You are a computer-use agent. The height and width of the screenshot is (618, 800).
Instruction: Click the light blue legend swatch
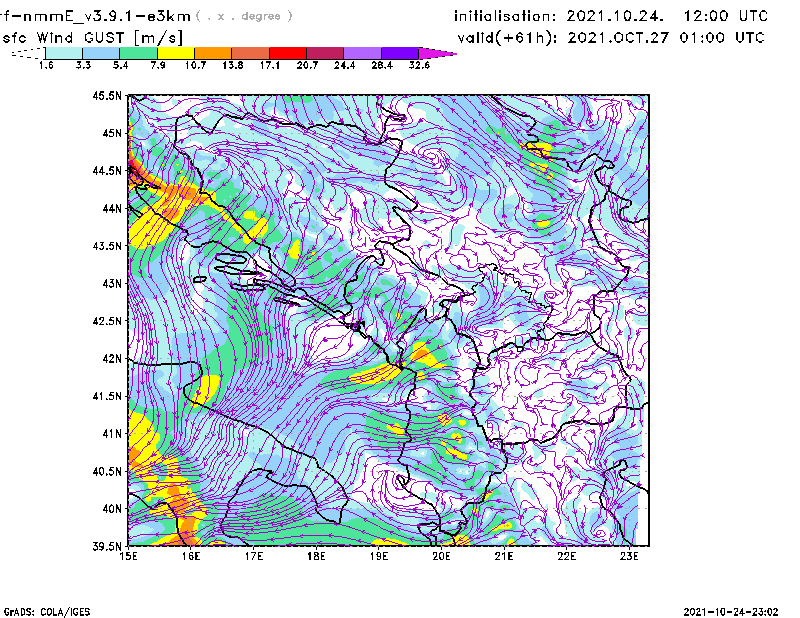[x=101, y=53]
